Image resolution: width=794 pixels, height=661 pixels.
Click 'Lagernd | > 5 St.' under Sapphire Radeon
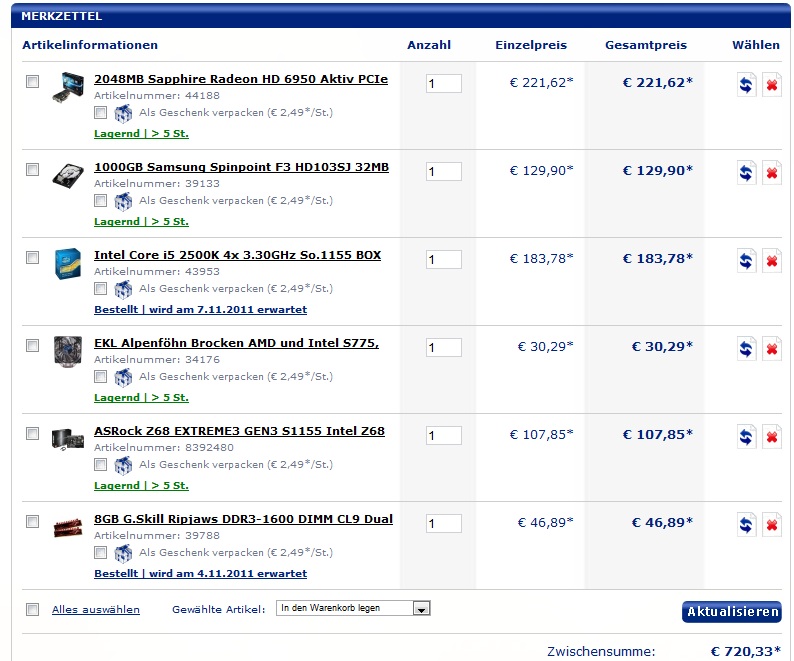pyautogui.click(x=141, y=134)
